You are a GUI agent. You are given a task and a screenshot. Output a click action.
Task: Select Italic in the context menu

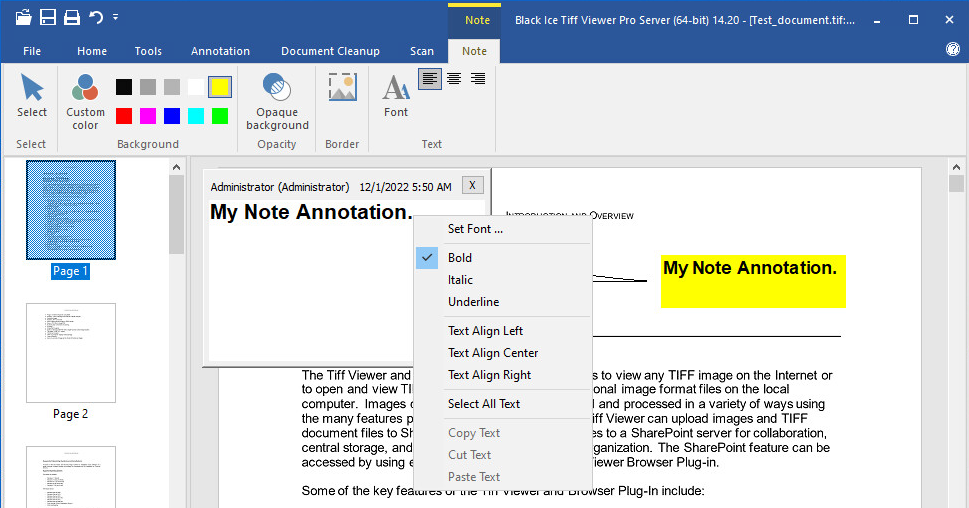(460, 280)
